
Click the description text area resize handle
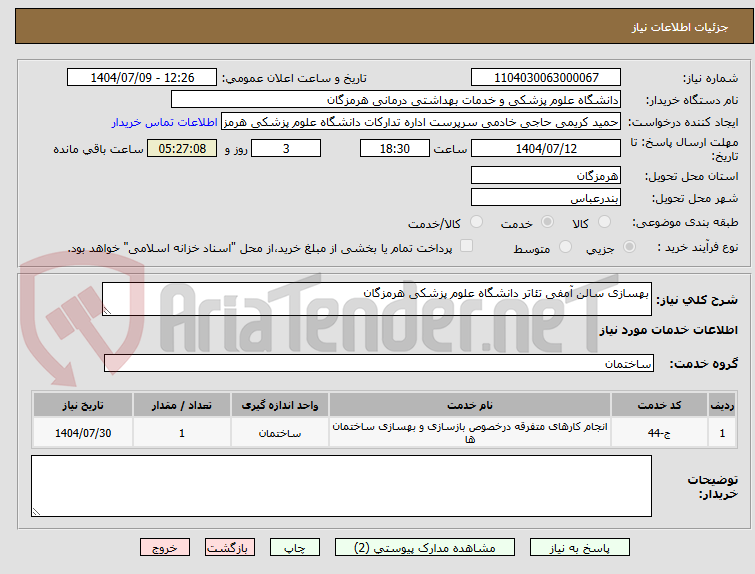click(107, 311)
